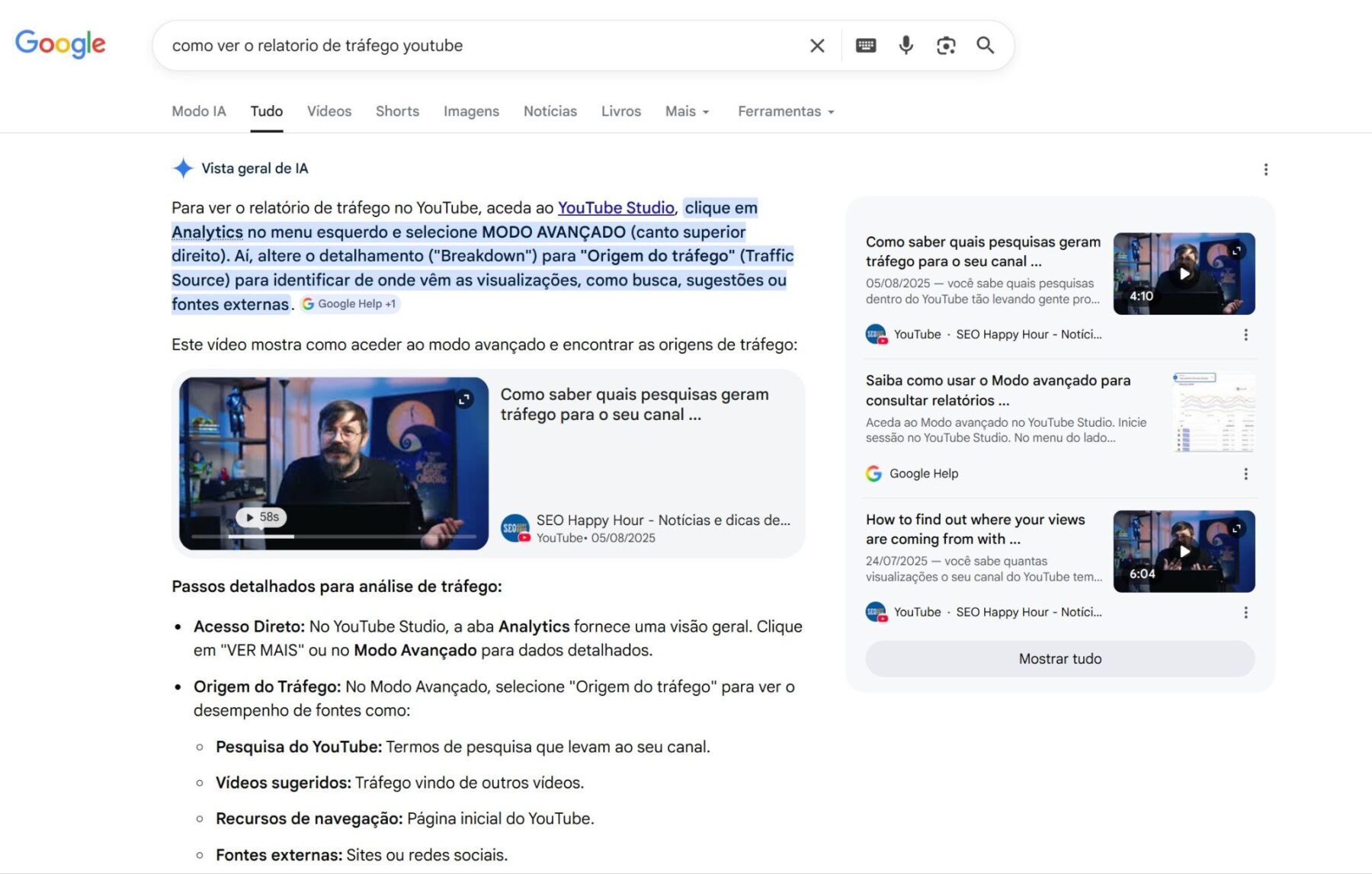The height and width of the screenshot is (874, 1372).
Task: Switch to the Imagens tab
Action: pos(471,111)
